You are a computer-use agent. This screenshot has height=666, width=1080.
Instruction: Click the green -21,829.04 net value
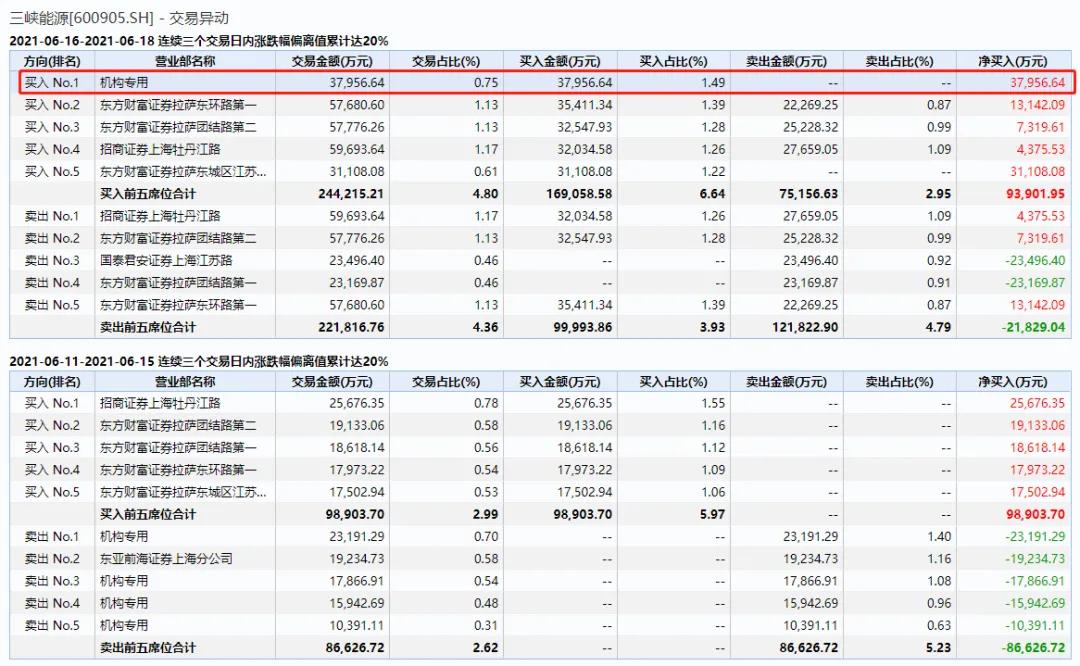click(1033, 327)
